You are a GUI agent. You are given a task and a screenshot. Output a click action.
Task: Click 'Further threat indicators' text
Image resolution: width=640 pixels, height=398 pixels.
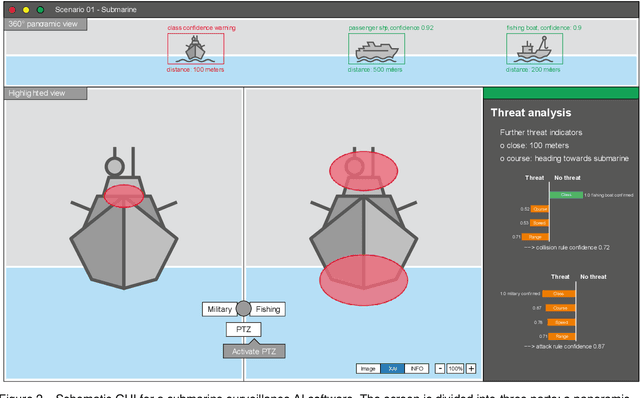[x=541, y=132]
